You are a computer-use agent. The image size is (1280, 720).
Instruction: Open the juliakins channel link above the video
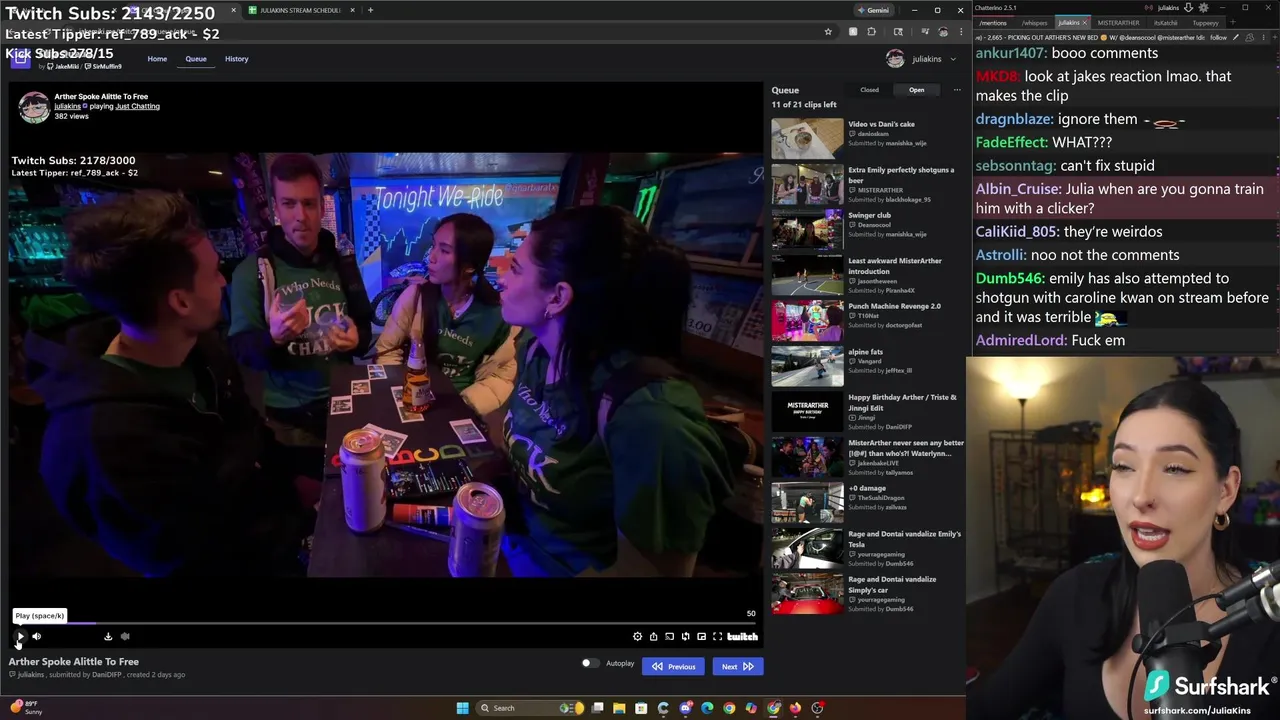point(67,106)
